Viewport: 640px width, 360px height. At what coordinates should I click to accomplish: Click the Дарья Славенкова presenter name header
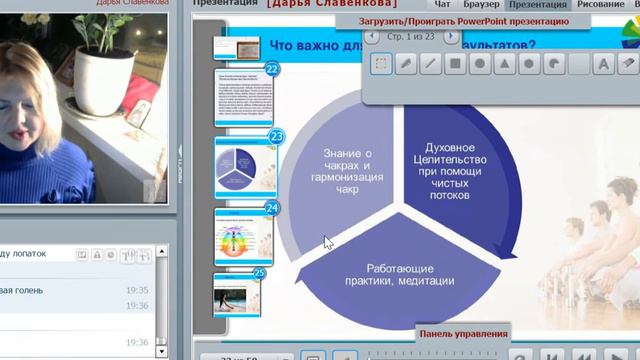331,3
